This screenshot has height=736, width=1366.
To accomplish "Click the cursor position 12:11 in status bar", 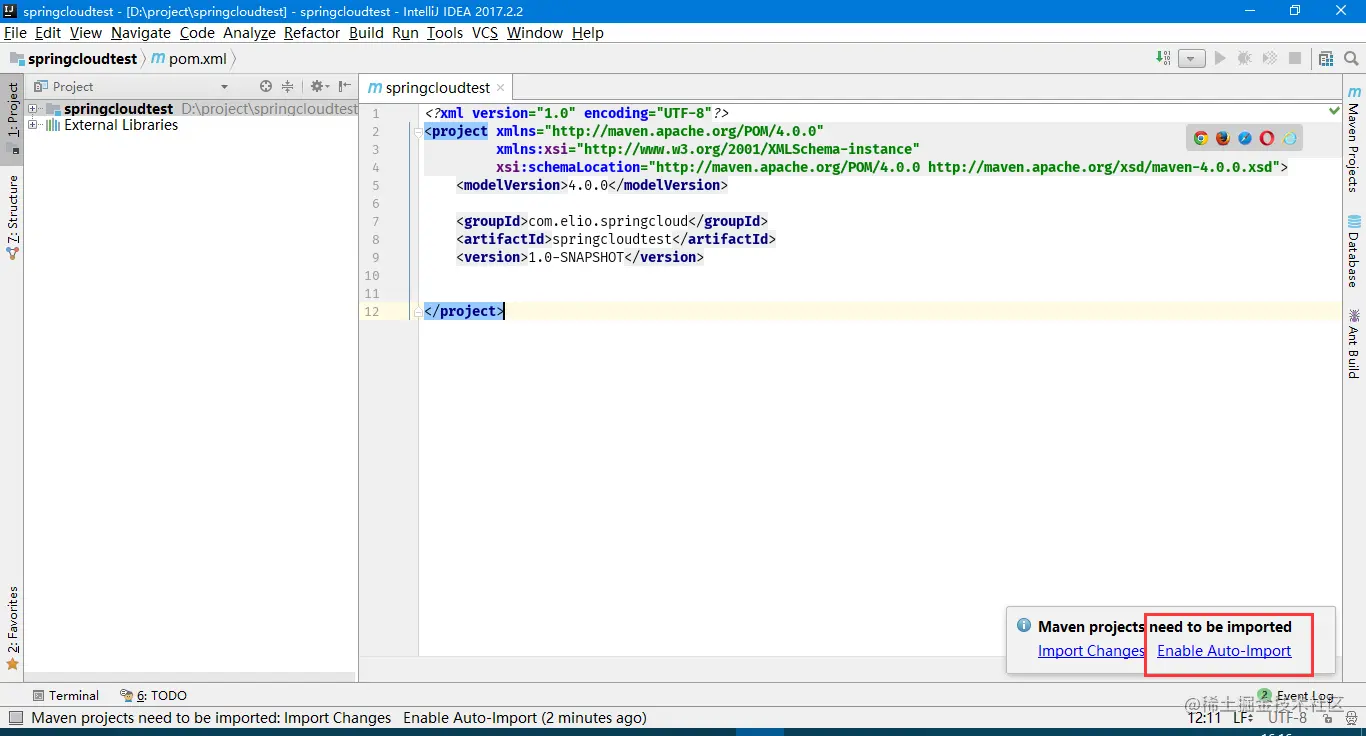I will pyautogui.click(x=1204, y=718).
